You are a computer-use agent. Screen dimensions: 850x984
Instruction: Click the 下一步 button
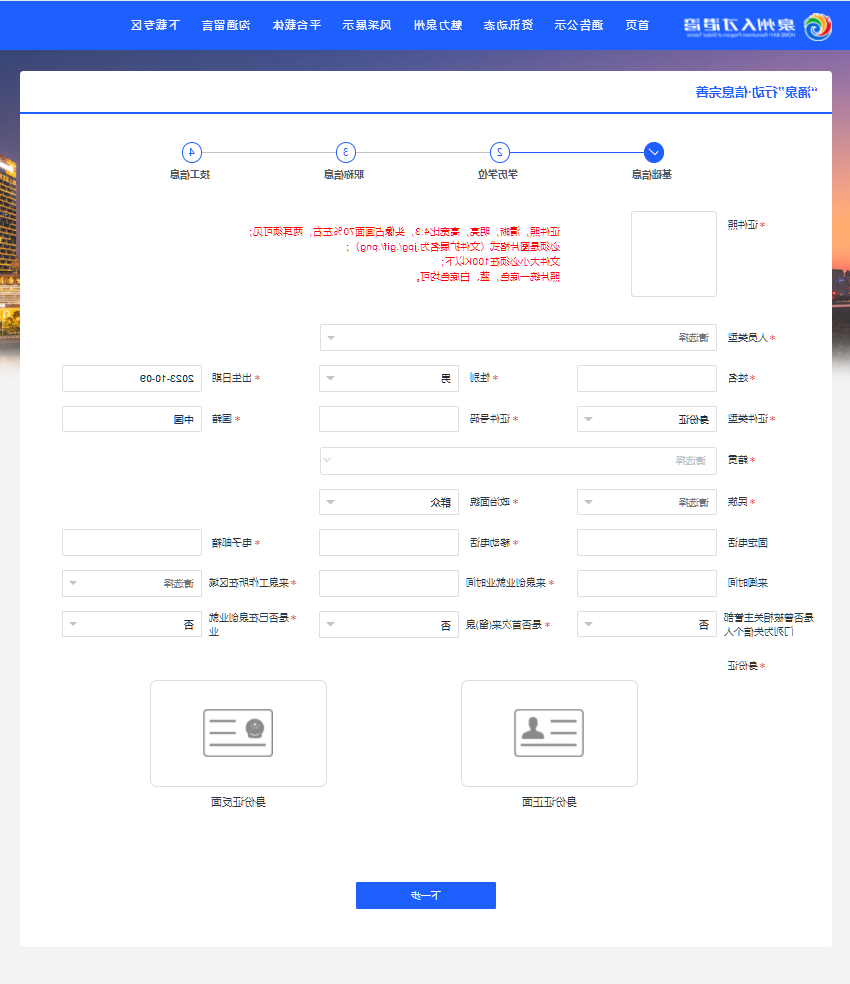click(426, 896)
